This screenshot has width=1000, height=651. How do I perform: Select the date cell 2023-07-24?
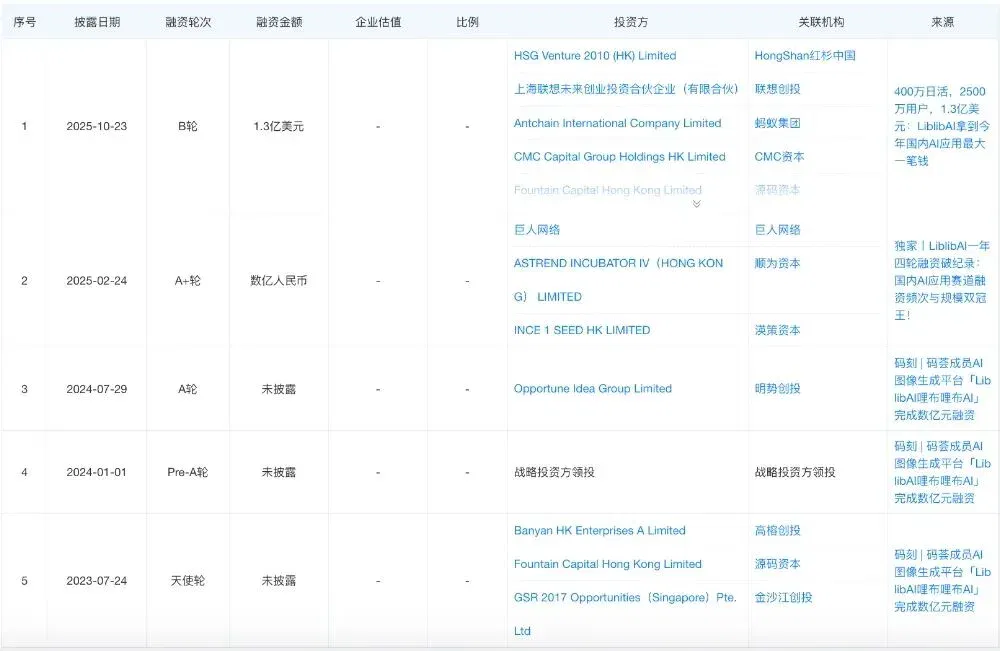(97, 581)
